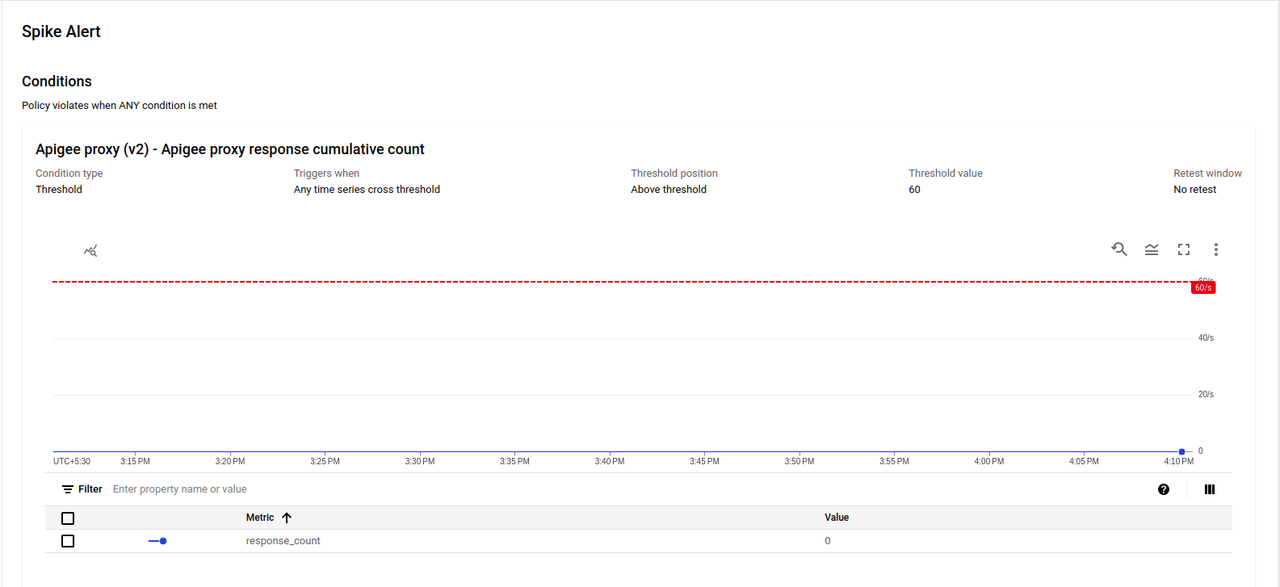Viewport: 1280px width, 587px height.
Task: Click the filter property name input field
Action: [630, 489]
